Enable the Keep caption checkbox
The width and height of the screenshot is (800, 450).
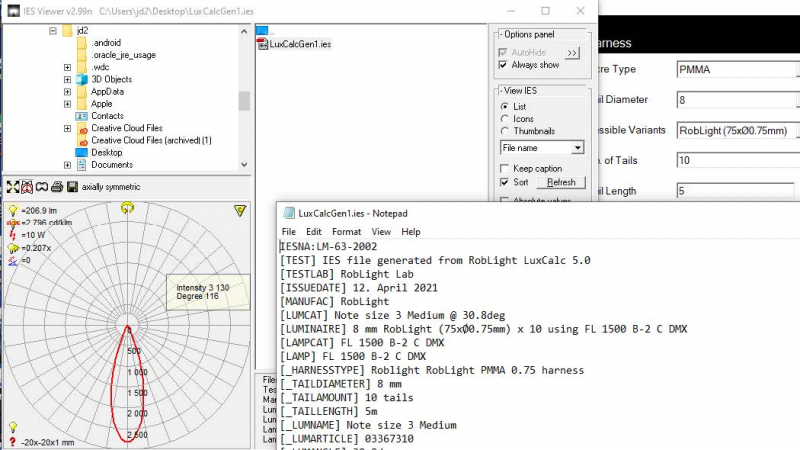[504, 168]
